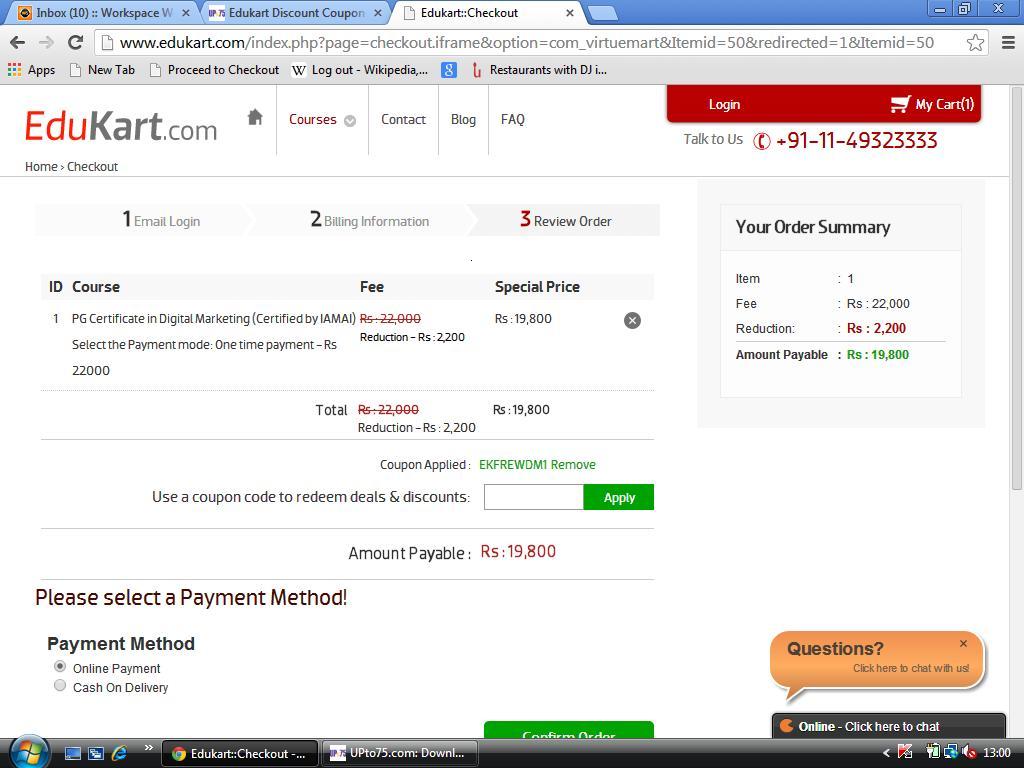Screen dimensions: 1024x768
Task: Open the Chrome menu hamburger icon
Action: point(1007,42)
